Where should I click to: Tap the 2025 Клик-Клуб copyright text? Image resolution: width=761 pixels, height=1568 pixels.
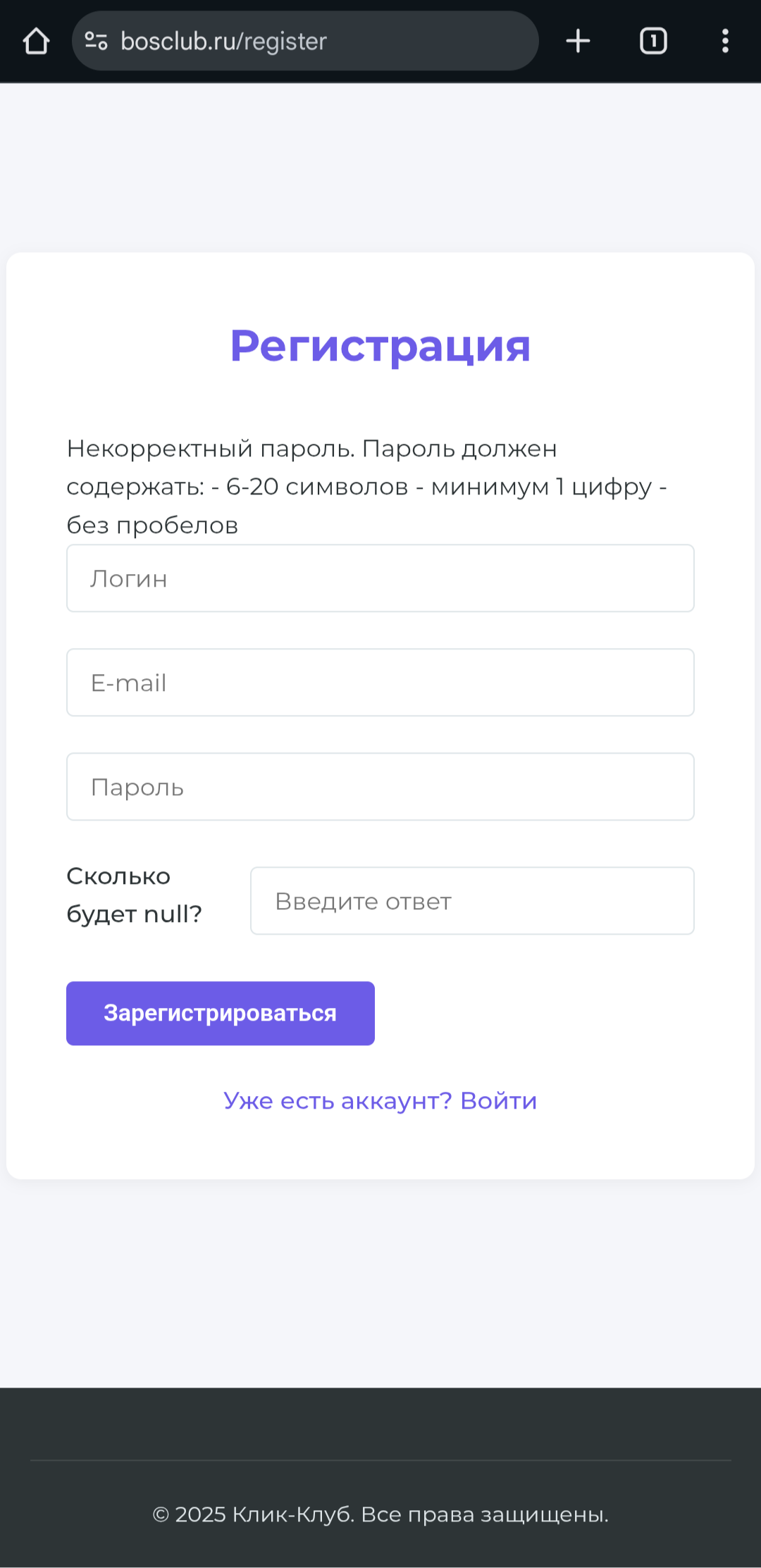pos(380,1514)
